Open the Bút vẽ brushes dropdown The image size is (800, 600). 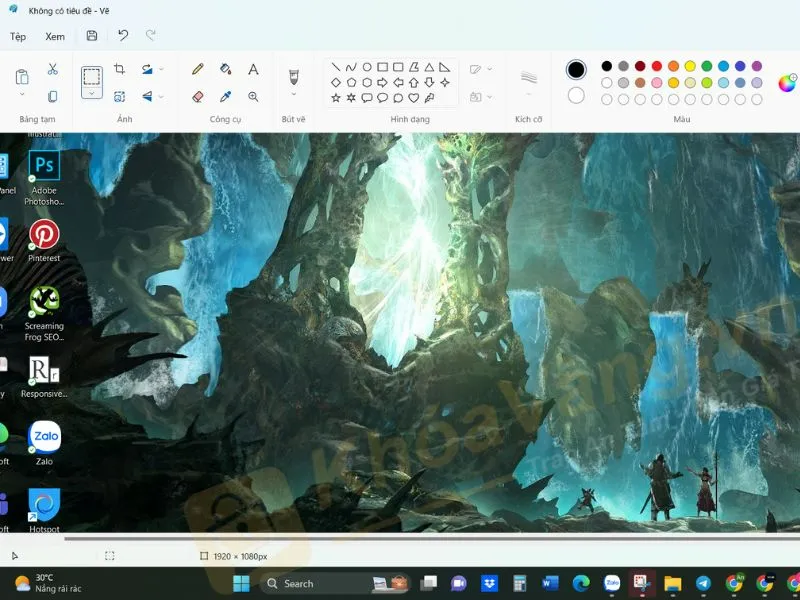[x=294, y=94]
